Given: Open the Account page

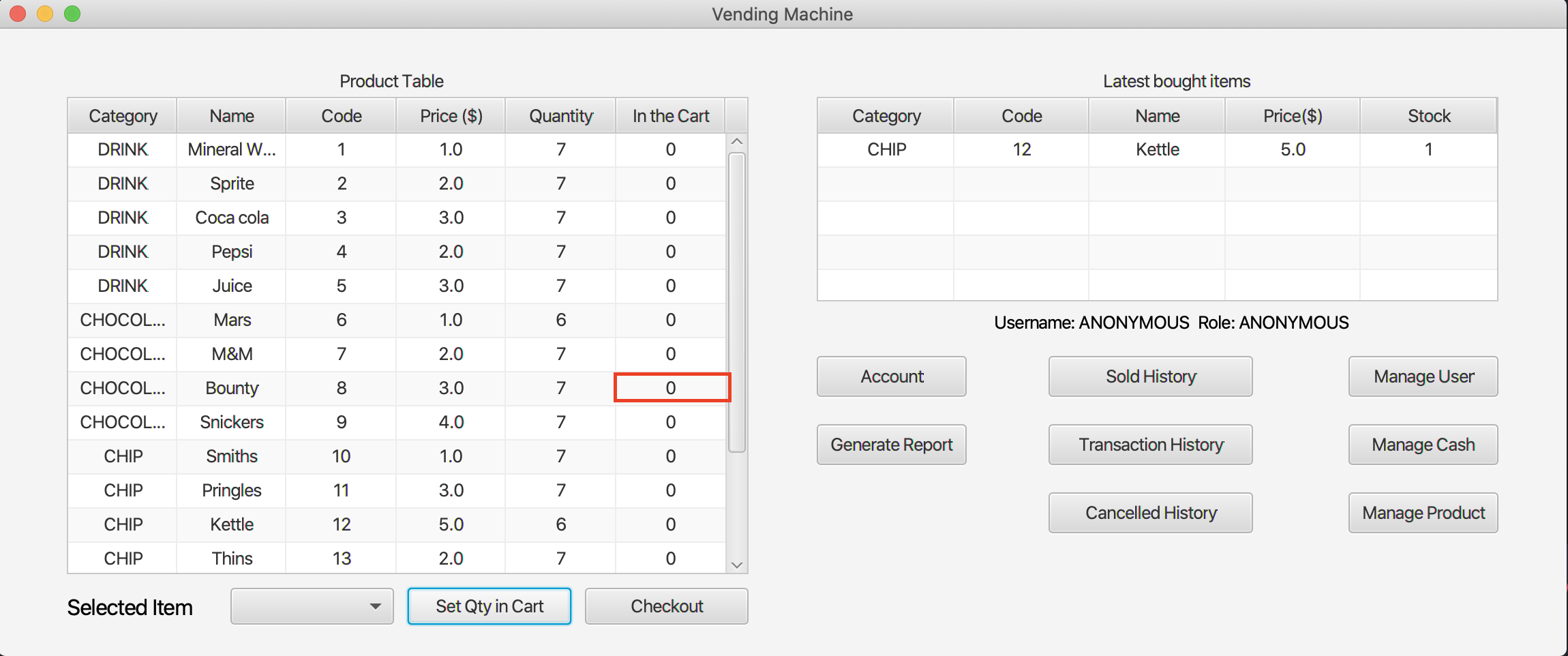Looking at the screenshot, I should (891, 376).
